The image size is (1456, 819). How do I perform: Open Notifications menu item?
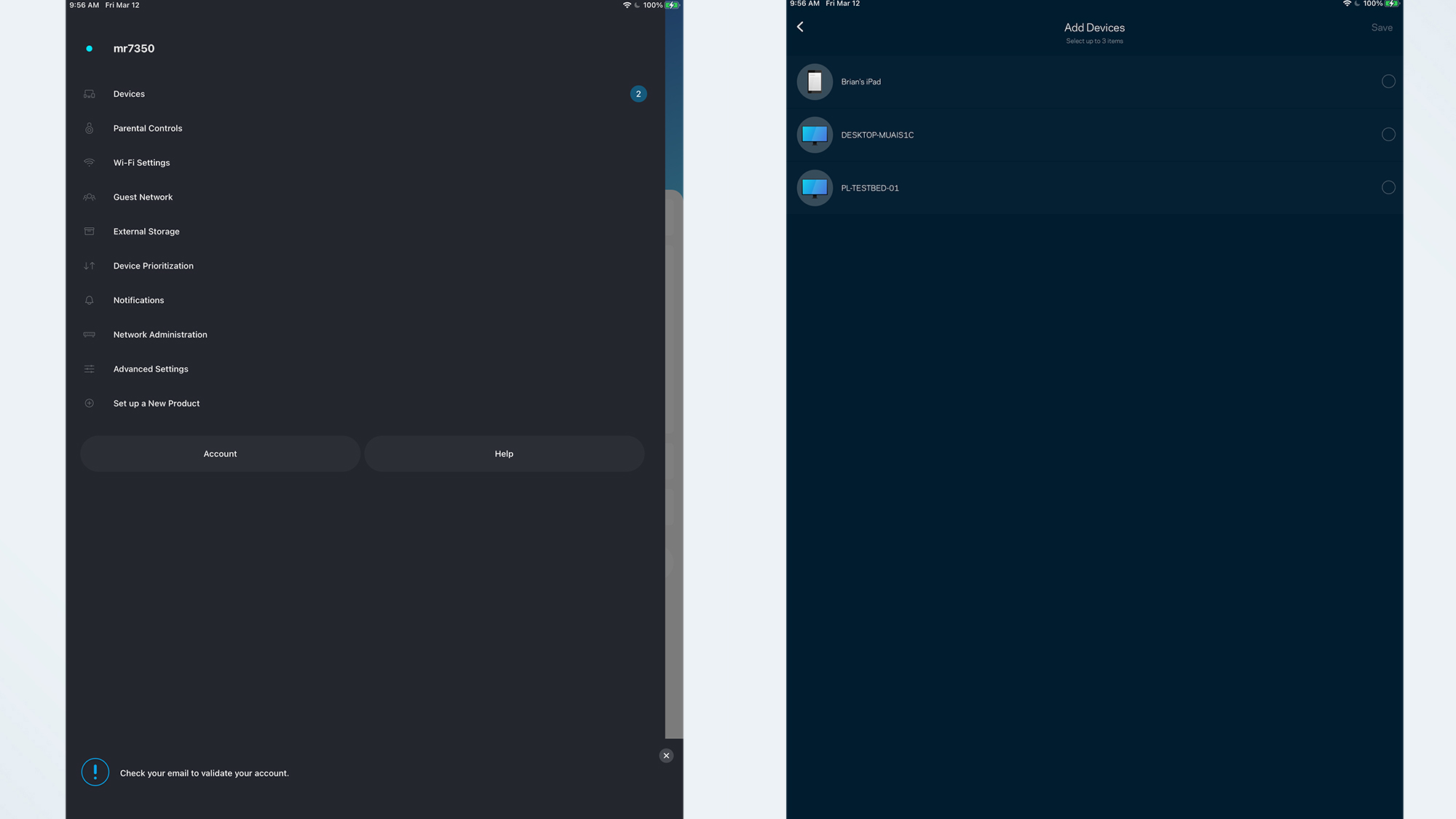tap(364, 300)
